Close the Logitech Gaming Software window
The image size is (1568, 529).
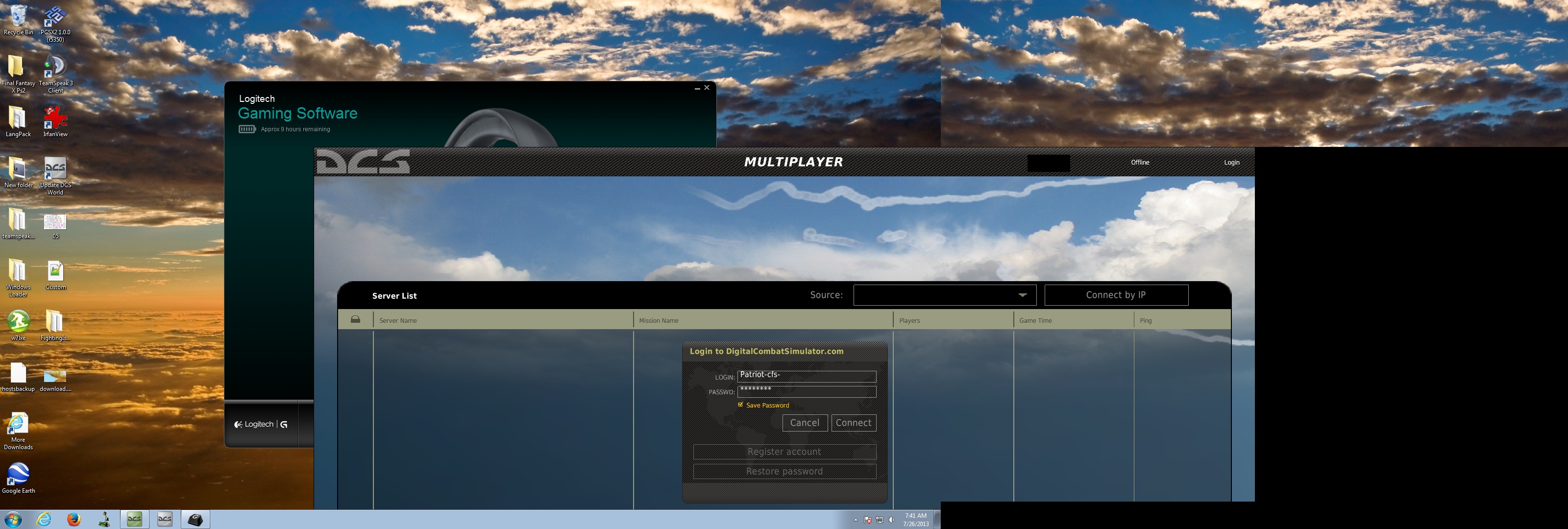pos(707,88)
